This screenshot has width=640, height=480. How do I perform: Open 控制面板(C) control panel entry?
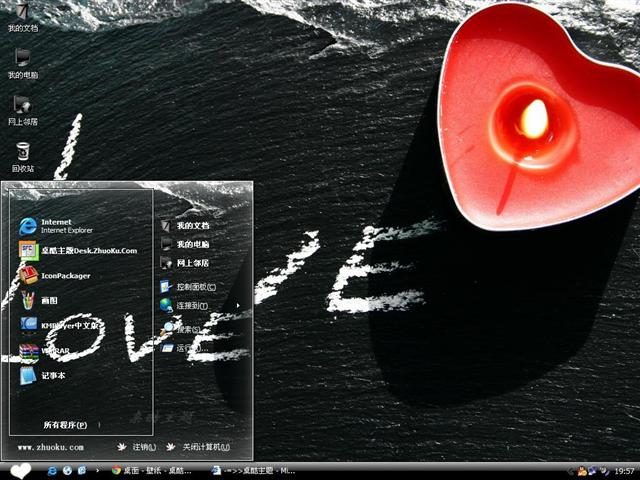click(x=188, y=287)
